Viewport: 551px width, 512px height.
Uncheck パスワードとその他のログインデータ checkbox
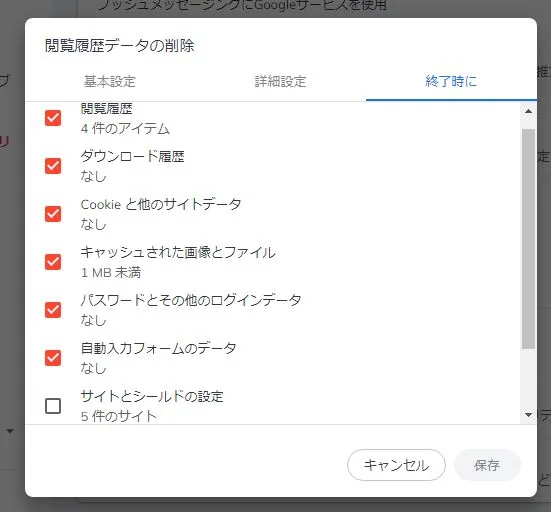tap(53, 310)
